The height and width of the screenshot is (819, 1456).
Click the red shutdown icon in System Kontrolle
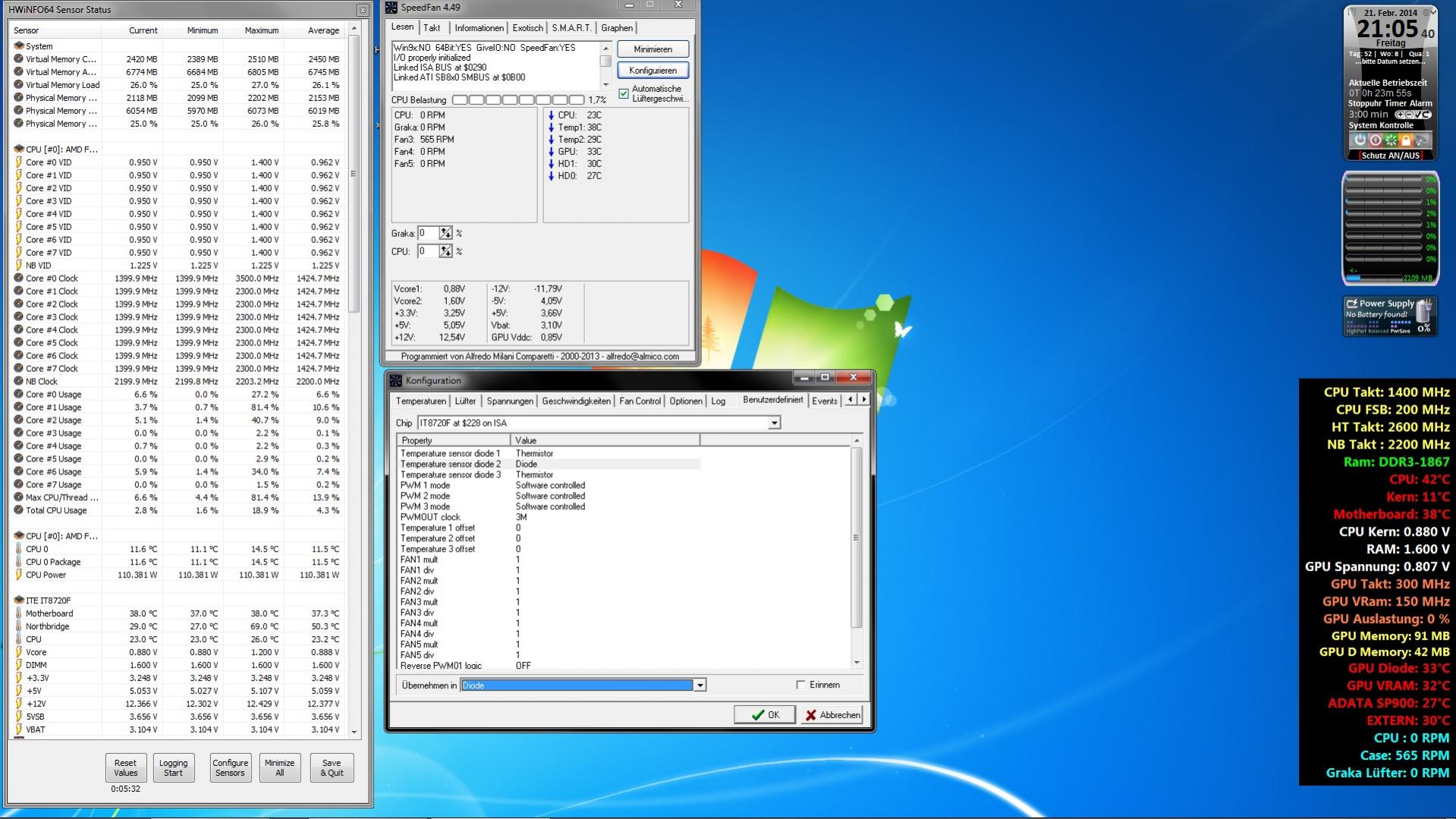coord(1375,140)
